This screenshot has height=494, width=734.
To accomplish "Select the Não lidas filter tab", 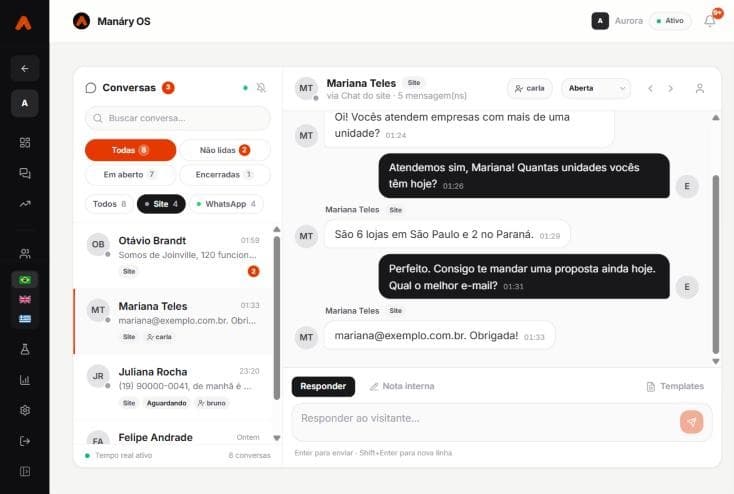I will point(225,150).
